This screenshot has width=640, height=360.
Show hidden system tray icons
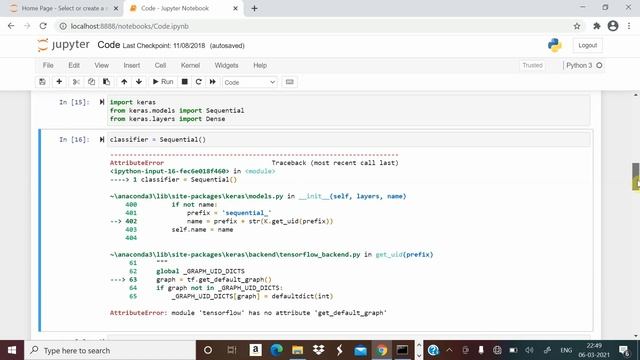point(449,350)
